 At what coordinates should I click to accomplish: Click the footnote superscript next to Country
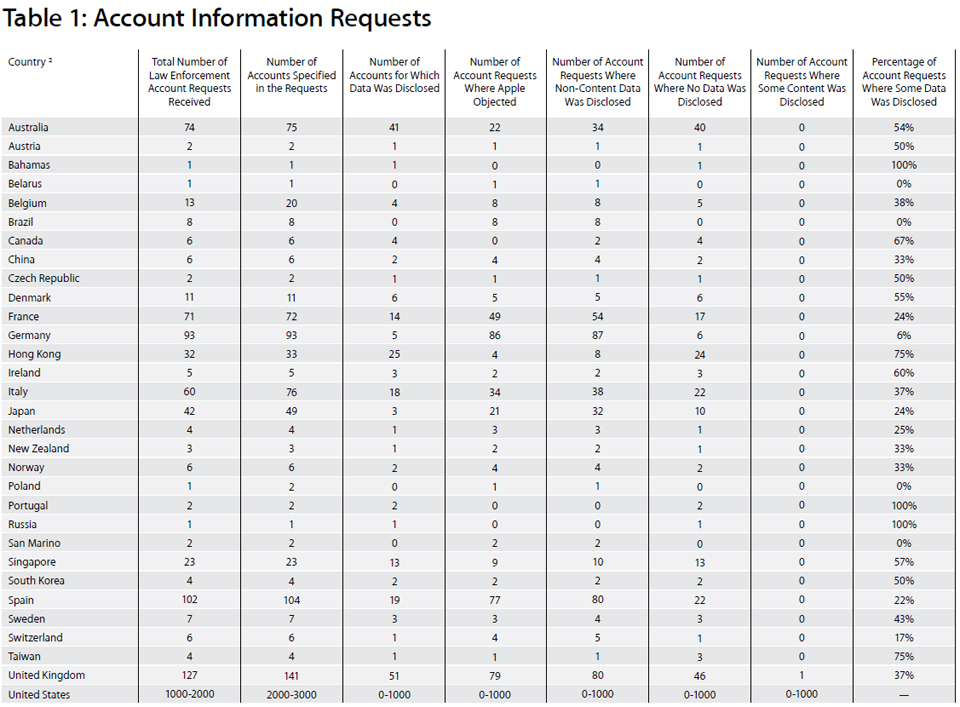pos(51,60)
